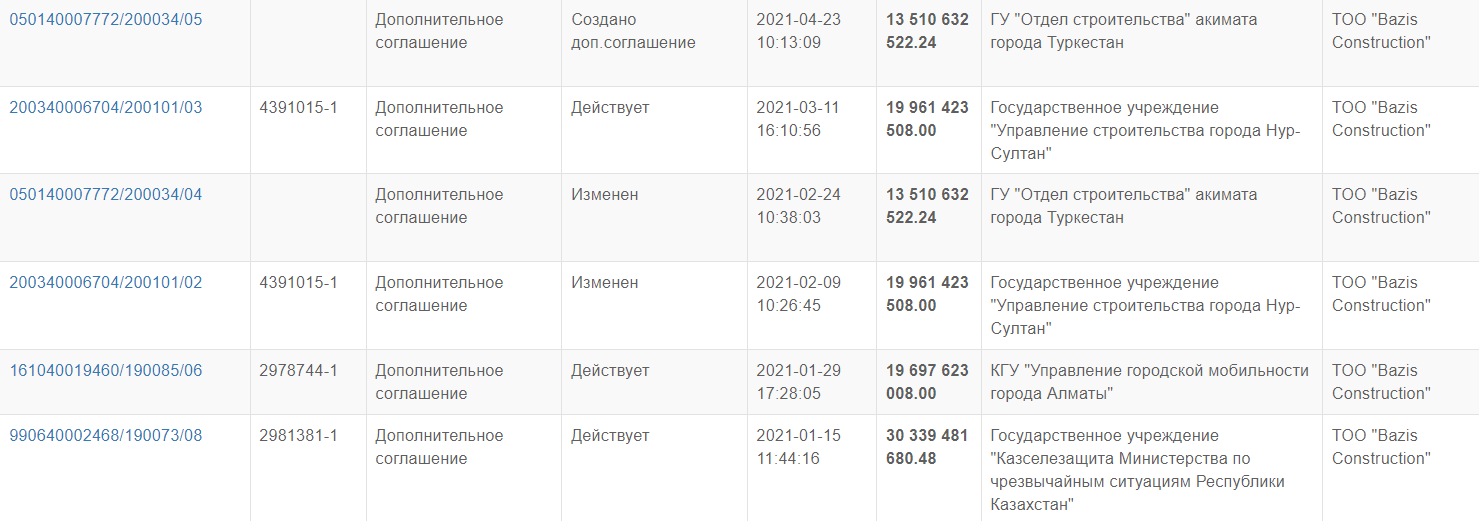Viewport: 1479px width, 521px height.
Task: Open contract link 161040019460/190085/06
Action: [105, 371]
